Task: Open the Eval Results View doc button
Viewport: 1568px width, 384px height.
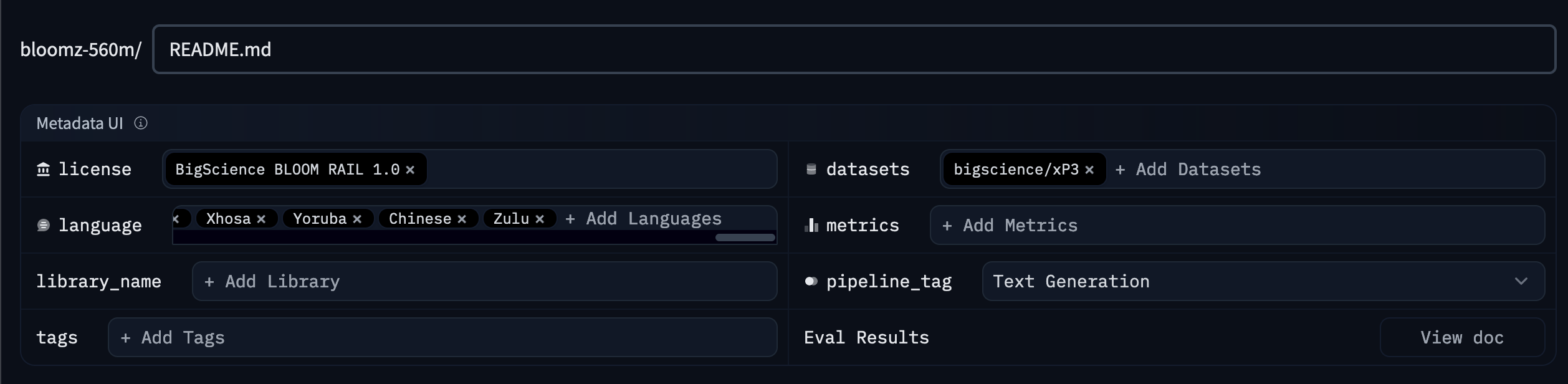Action: 1461,338
